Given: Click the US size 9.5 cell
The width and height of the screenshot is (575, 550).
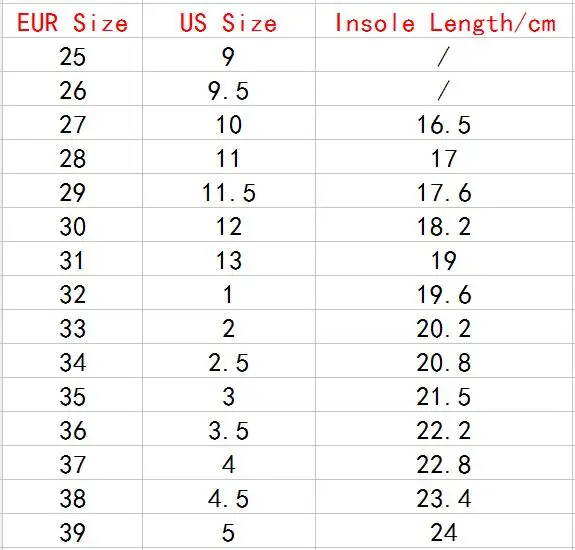Looking at the screenshot, I should [229, 89].
